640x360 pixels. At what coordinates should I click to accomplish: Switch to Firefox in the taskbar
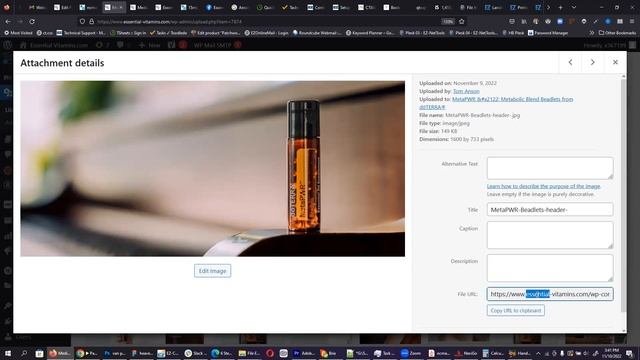coord(60,353)
